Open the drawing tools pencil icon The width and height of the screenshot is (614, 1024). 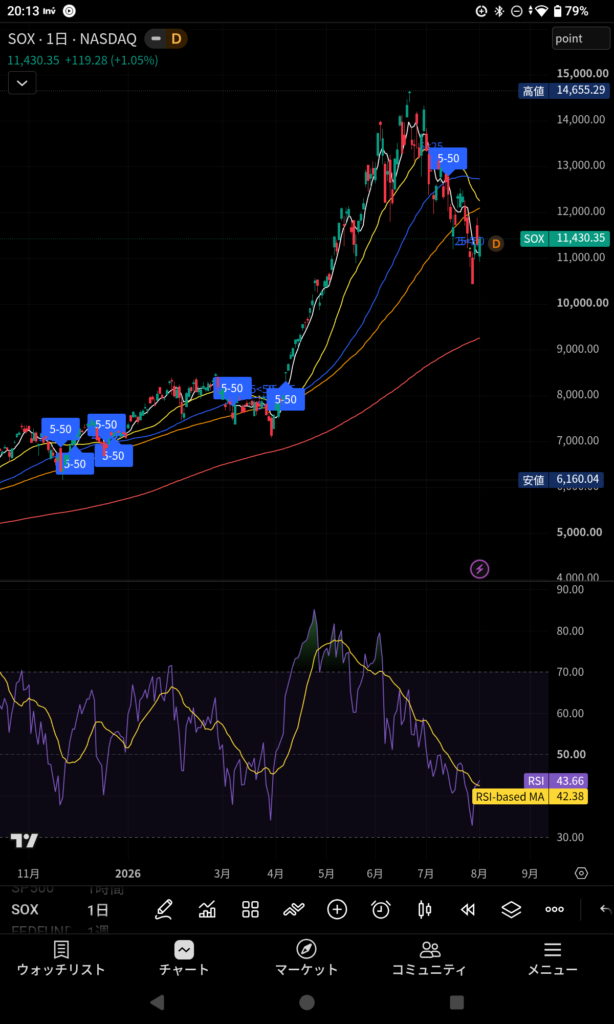pyautogui.click(x=164, y=909)
